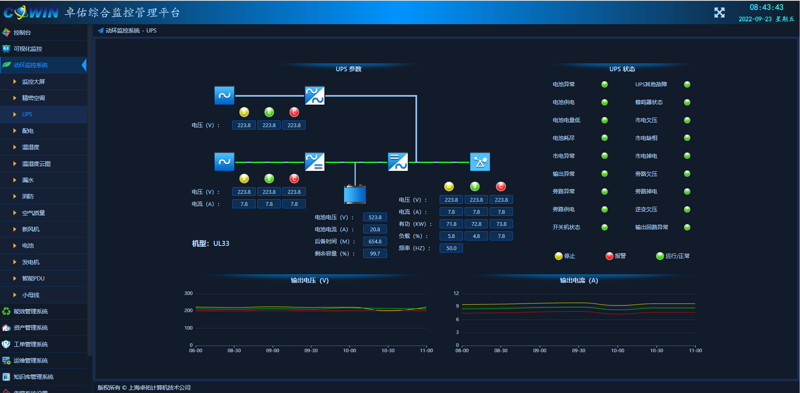Click the recycle icon of 能效管理系统
This screenshot has height=393, width=800.
[6, 311]
